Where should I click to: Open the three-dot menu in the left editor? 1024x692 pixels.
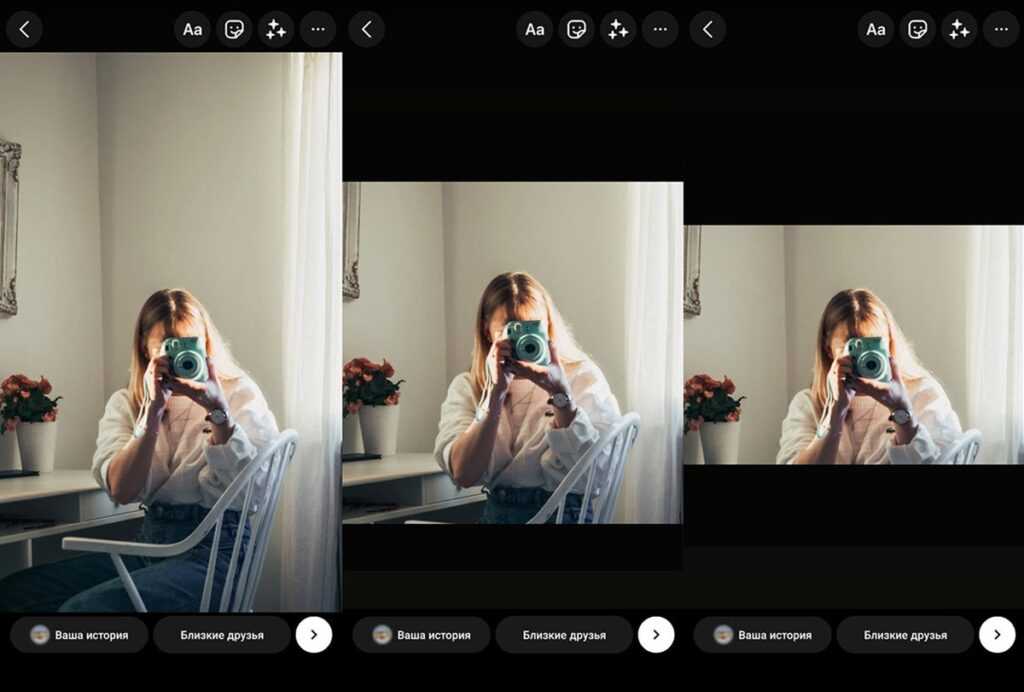tap(318, 29)
